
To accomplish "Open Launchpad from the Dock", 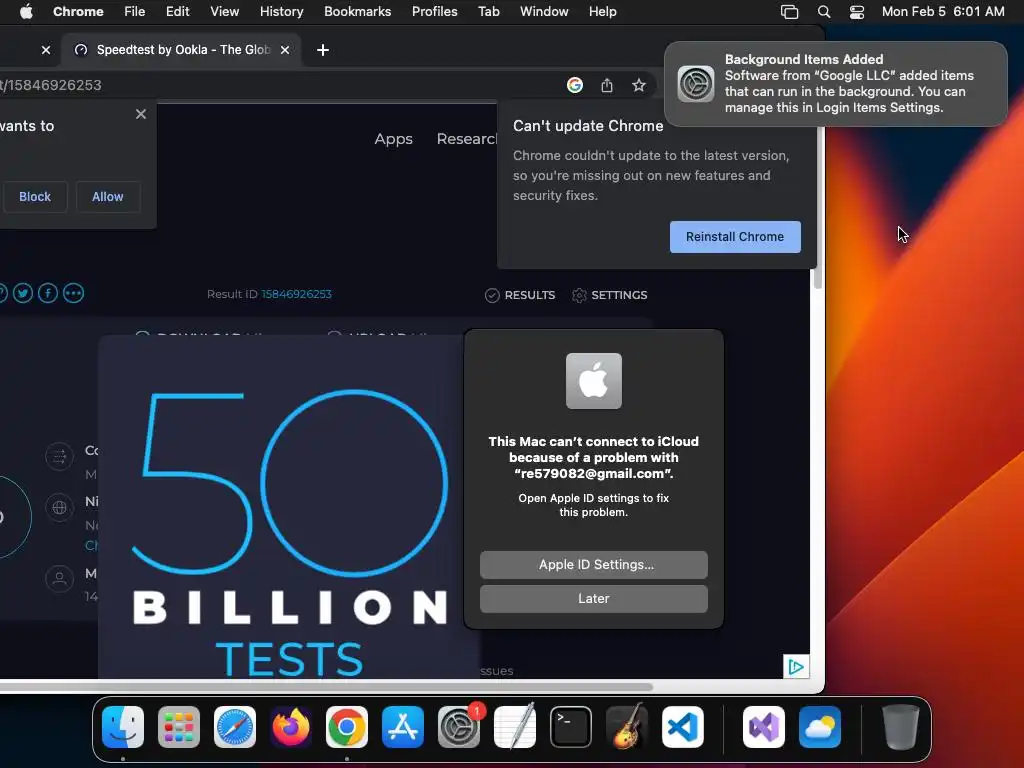I will 179,727.
